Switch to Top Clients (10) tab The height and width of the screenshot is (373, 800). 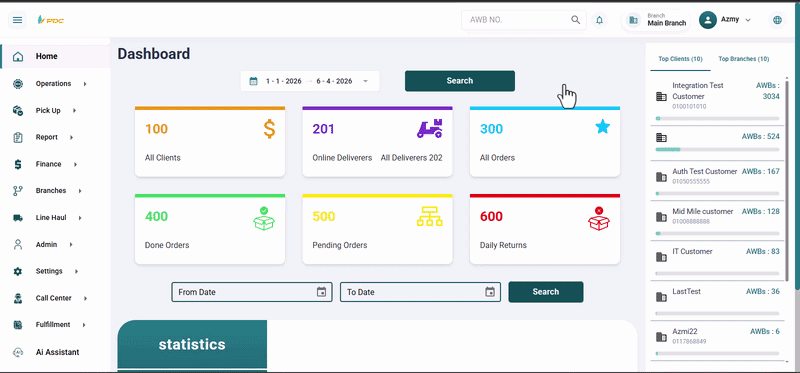pos(680,59)
